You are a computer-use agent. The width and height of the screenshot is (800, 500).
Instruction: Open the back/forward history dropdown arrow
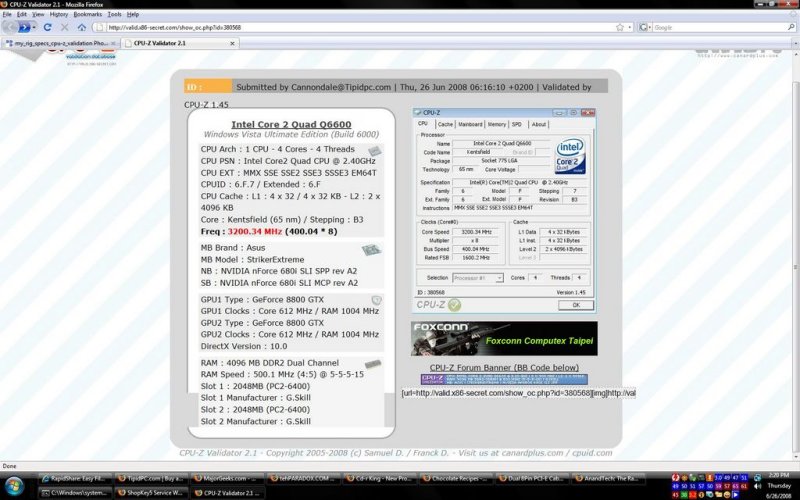coord(34,27)
